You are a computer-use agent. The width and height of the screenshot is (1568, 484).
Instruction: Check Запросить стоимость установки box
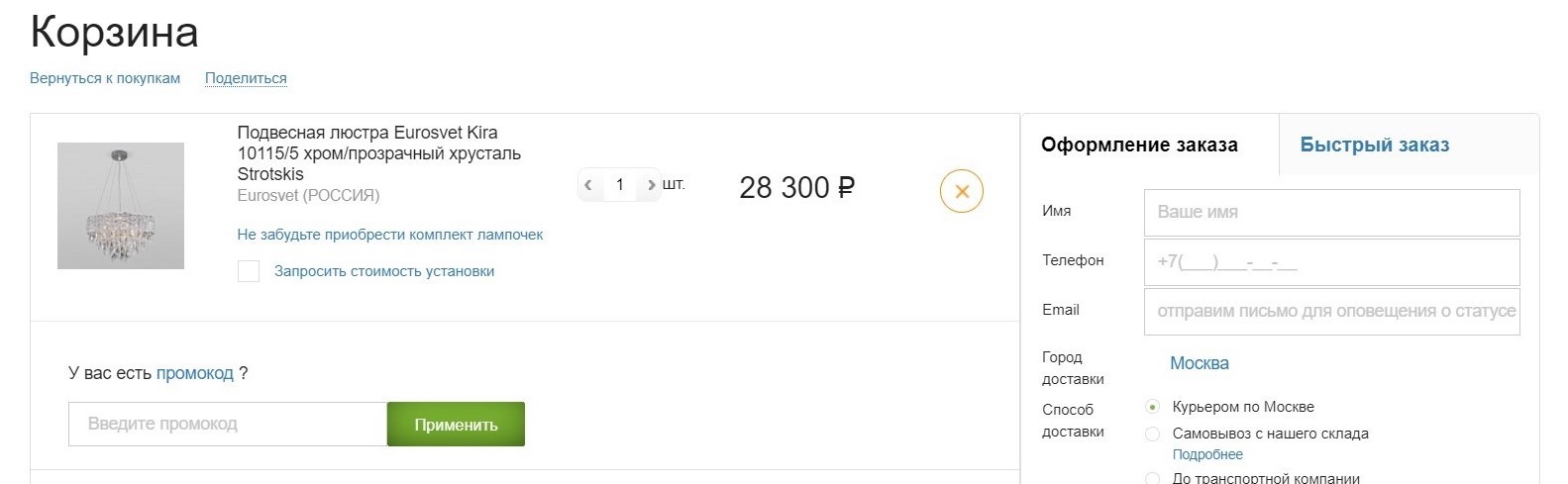click(x=249, y=271)
